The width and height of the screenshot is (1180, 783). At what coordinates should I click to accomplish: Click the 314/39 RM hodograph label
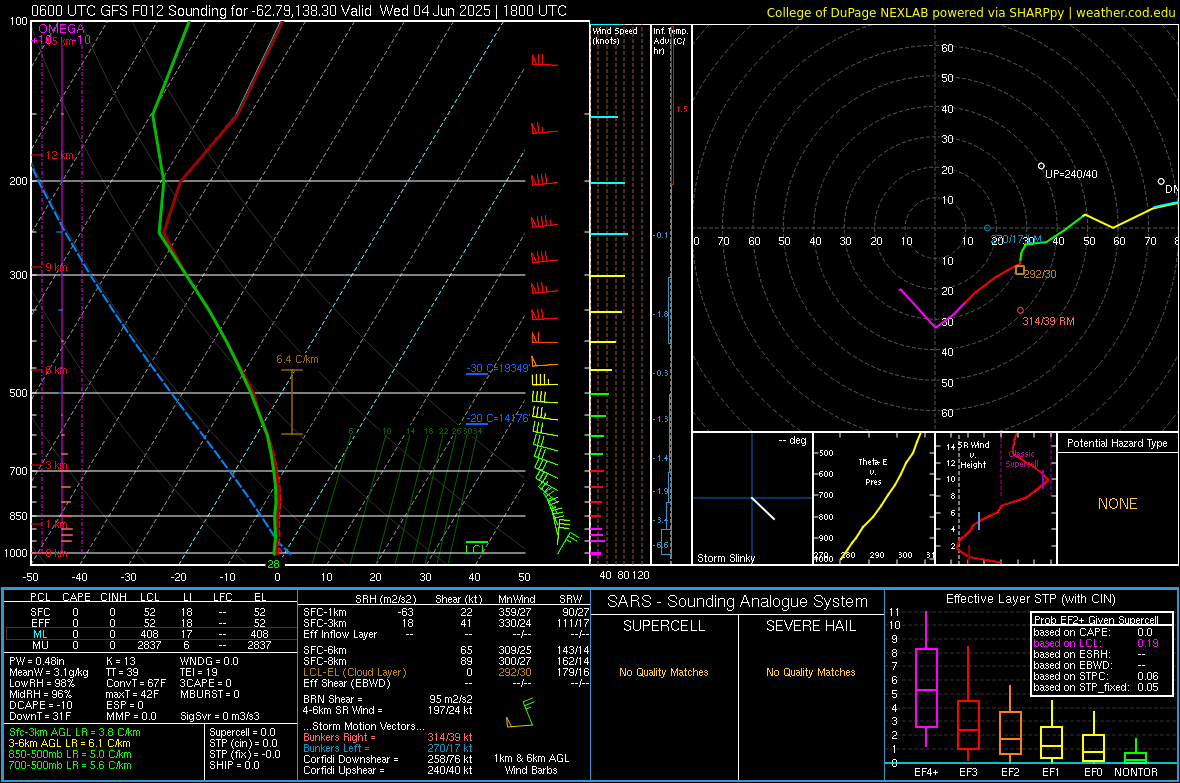tap(1048, 321)
